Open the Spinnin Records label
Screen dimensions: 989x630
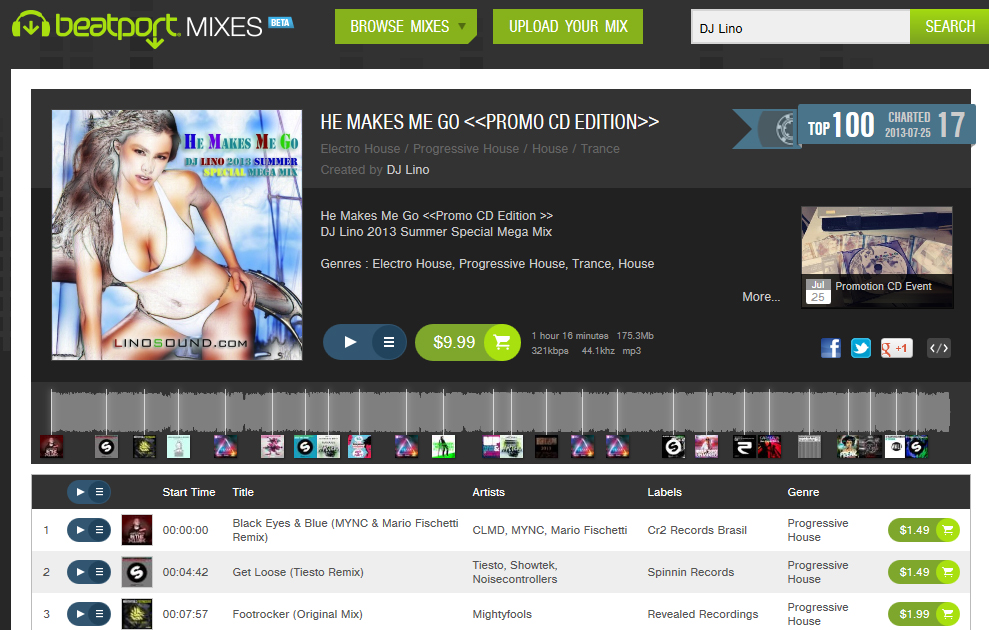tap(691, 572)
